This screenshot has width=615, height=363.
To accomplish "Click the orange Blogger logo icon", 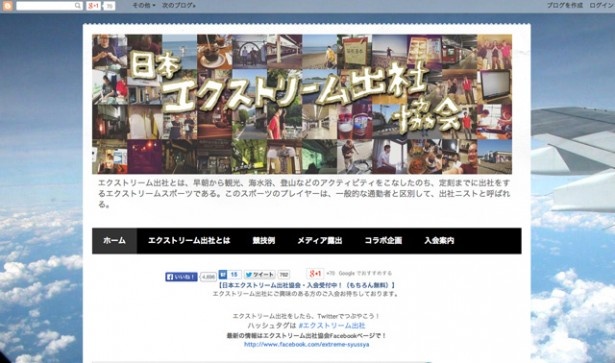I will [7, 5].
